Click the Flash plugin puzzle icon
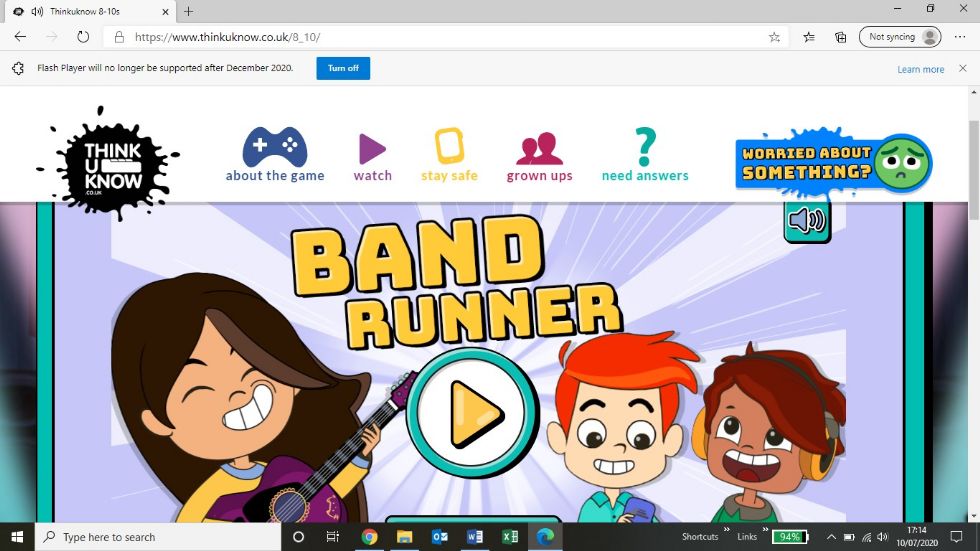 (x=18, y=68)
